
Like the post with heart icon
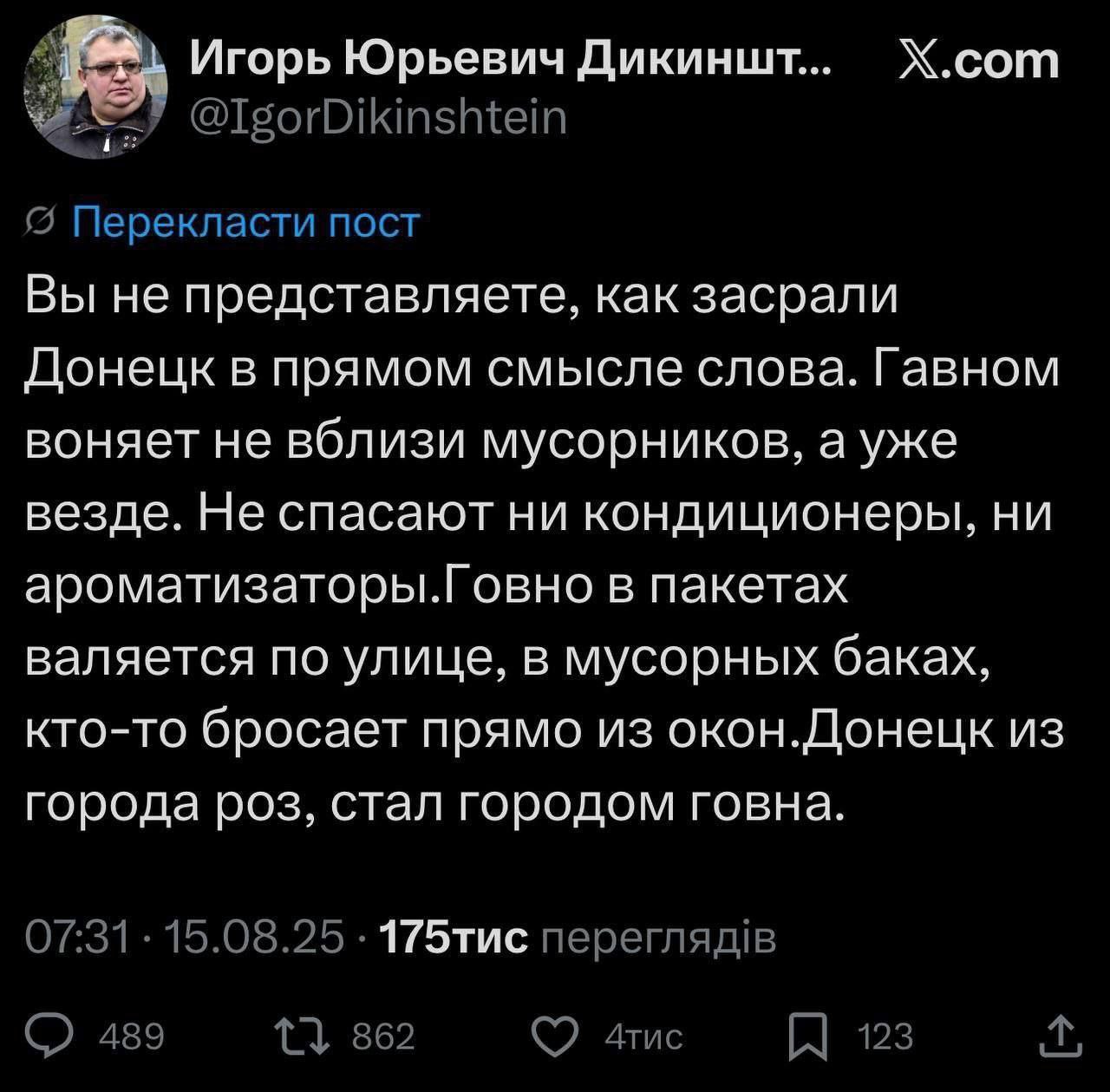[x=556, y=1036]
